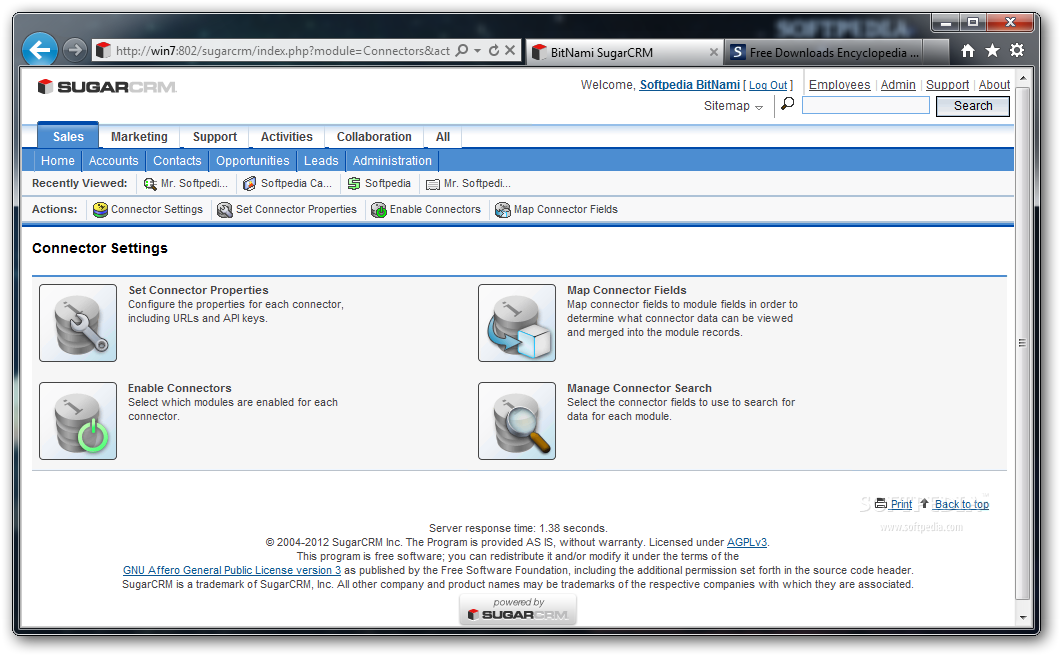
Task: Open recently viewed Softpedia Ca... item
Action: coord(288,183)
